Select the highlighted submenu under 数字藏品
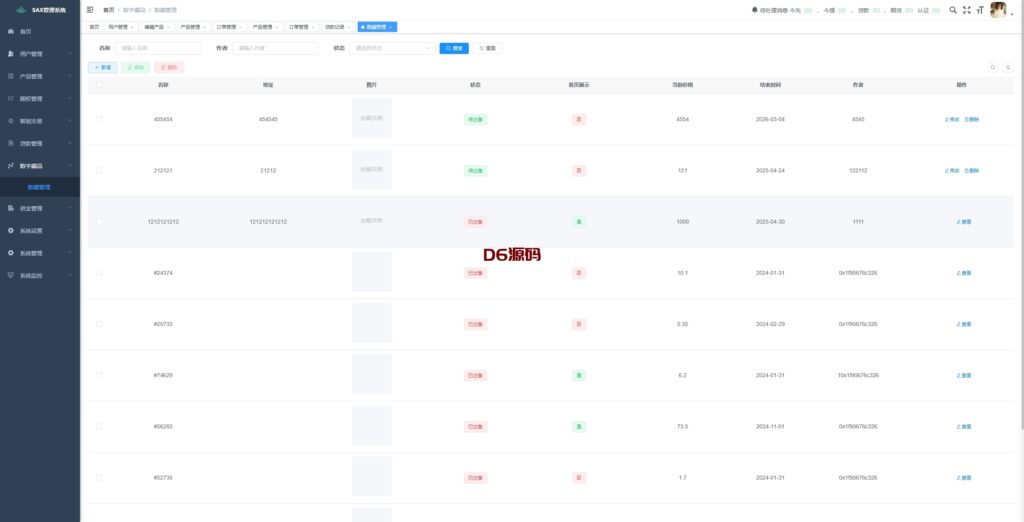The height and width of the screenshot is (522, 1024). pos(40,188)
